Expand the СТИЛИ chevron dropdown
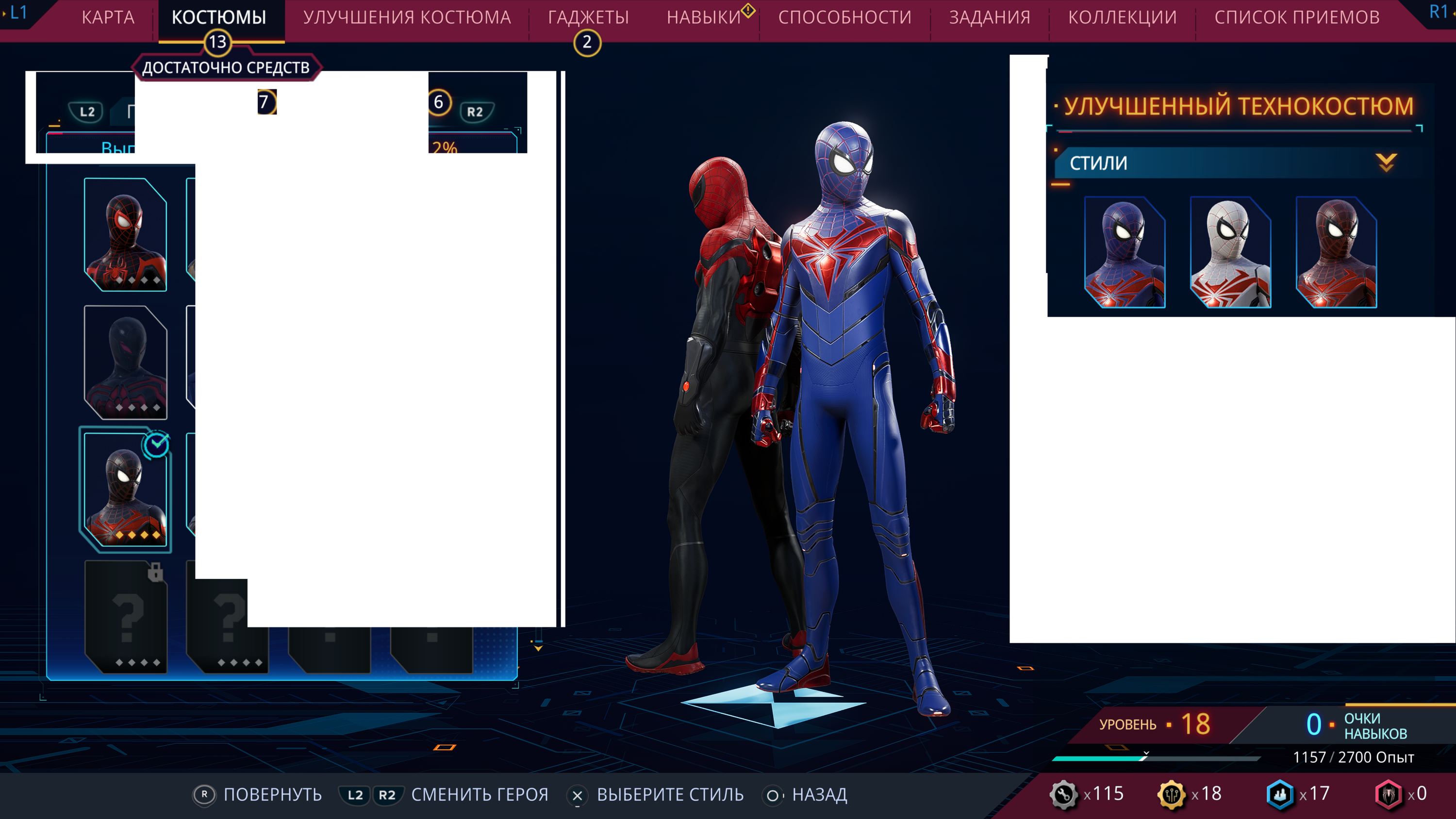This screenshot has height=819, width=1456. pos(1386,163)
